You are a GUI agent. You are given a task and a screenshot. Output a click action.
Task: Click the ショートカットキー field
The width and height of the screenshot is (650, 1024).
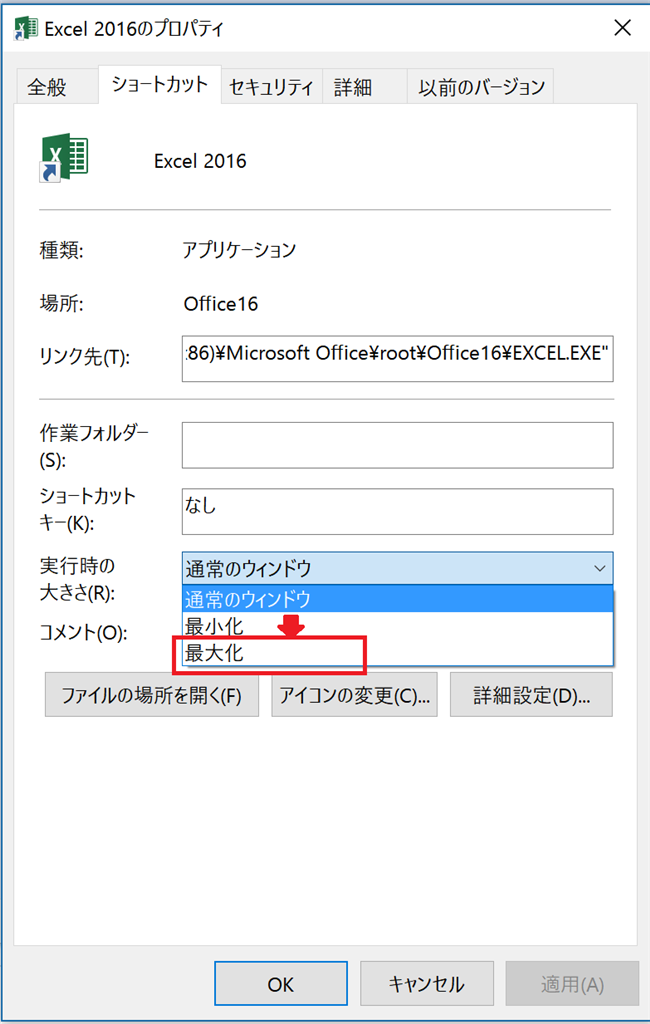[397, 511]
